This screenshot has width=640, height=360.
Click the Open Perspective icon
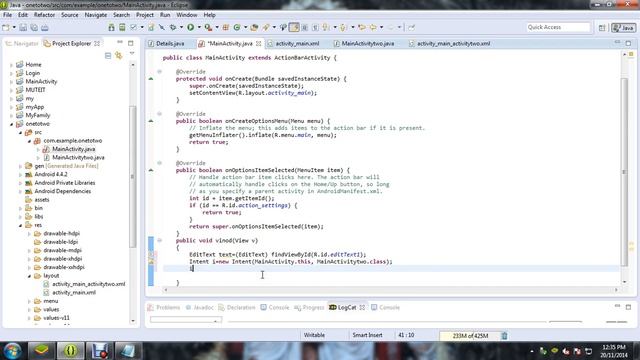(x=602, y=27)
